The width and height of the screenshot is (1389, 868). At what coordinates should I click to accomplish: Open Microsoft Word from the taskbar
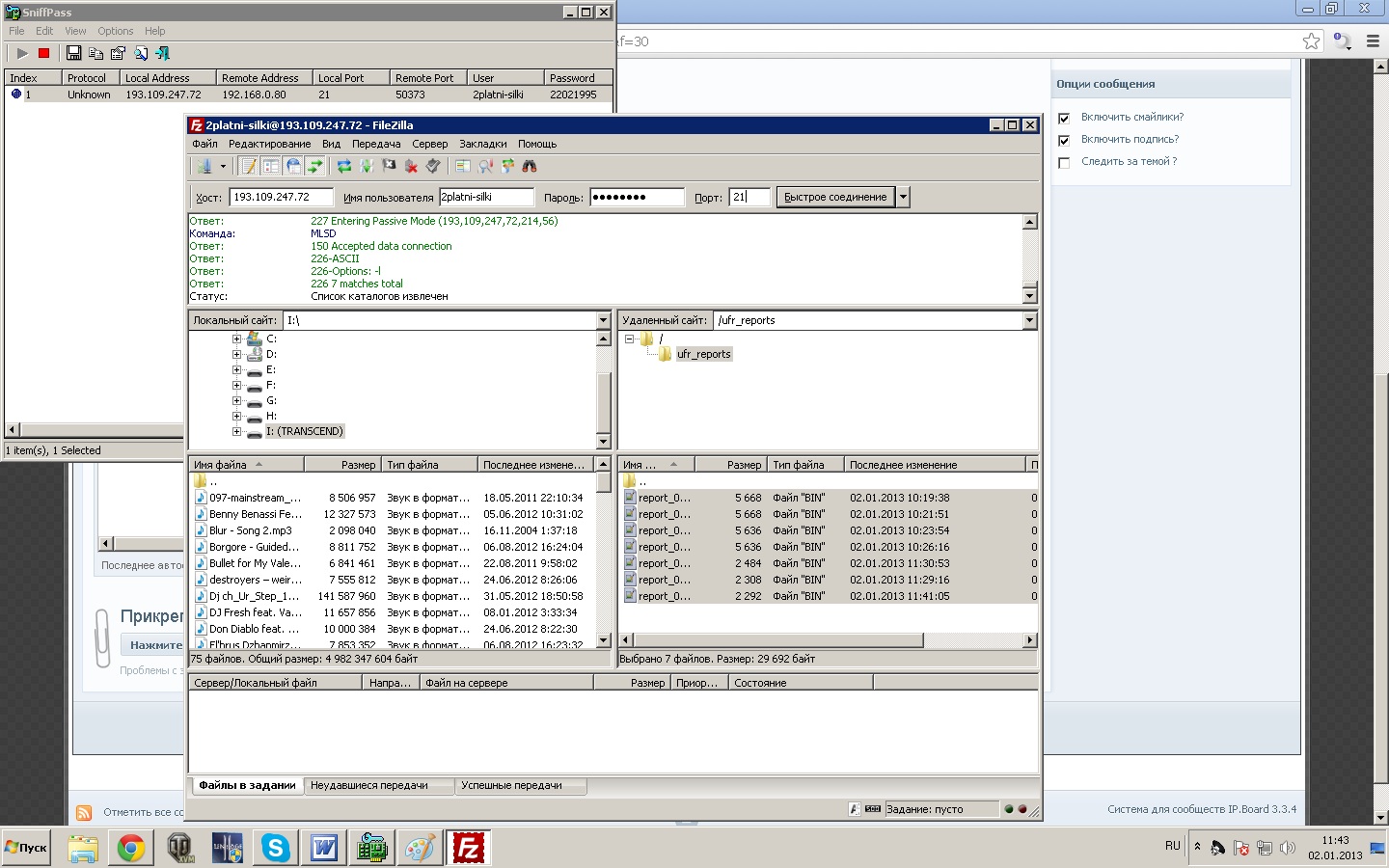(324, 848)
